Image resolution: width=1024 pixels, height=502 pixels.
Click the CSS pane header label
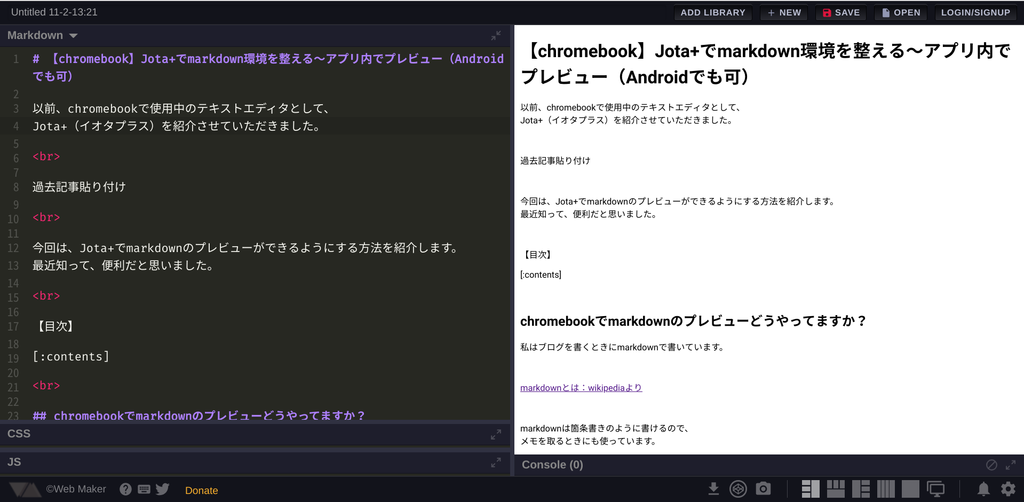click(x=19, y=433)
